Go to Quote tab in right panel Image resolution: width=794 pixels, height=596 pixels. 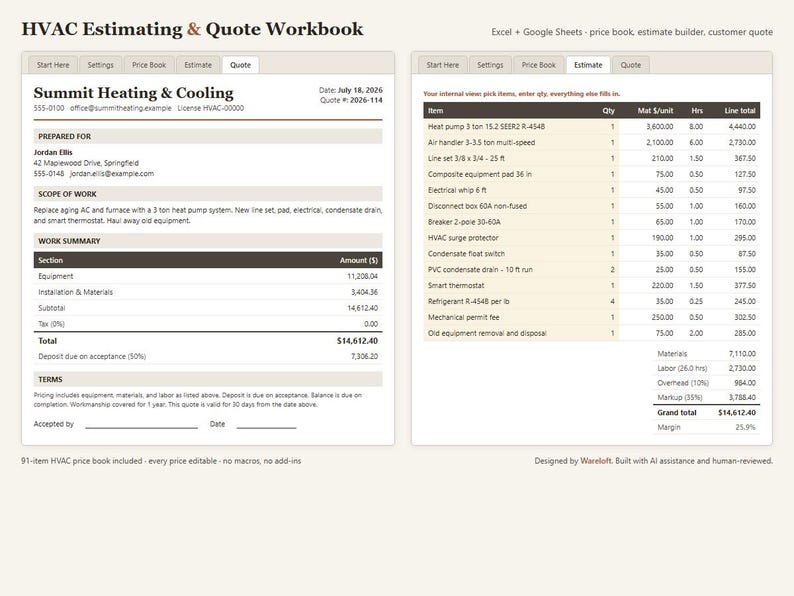631,65
